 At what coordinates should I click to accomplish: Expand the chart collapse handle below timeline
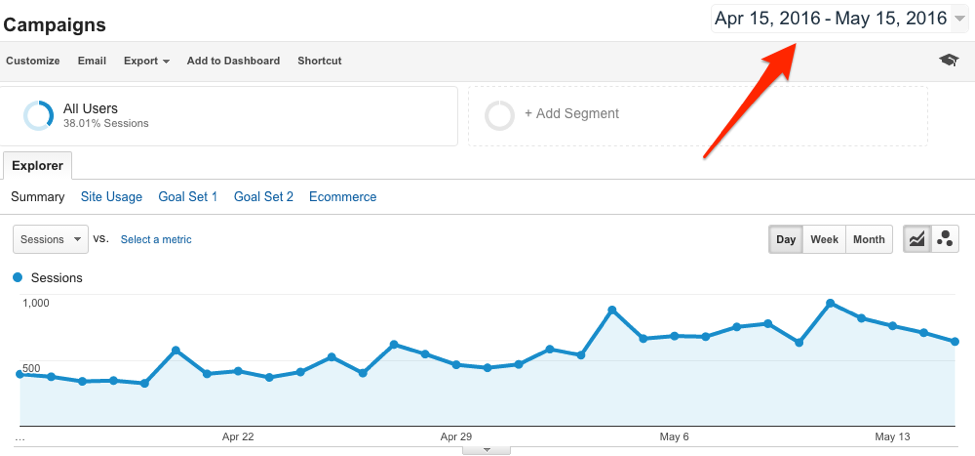pos(487,450)
